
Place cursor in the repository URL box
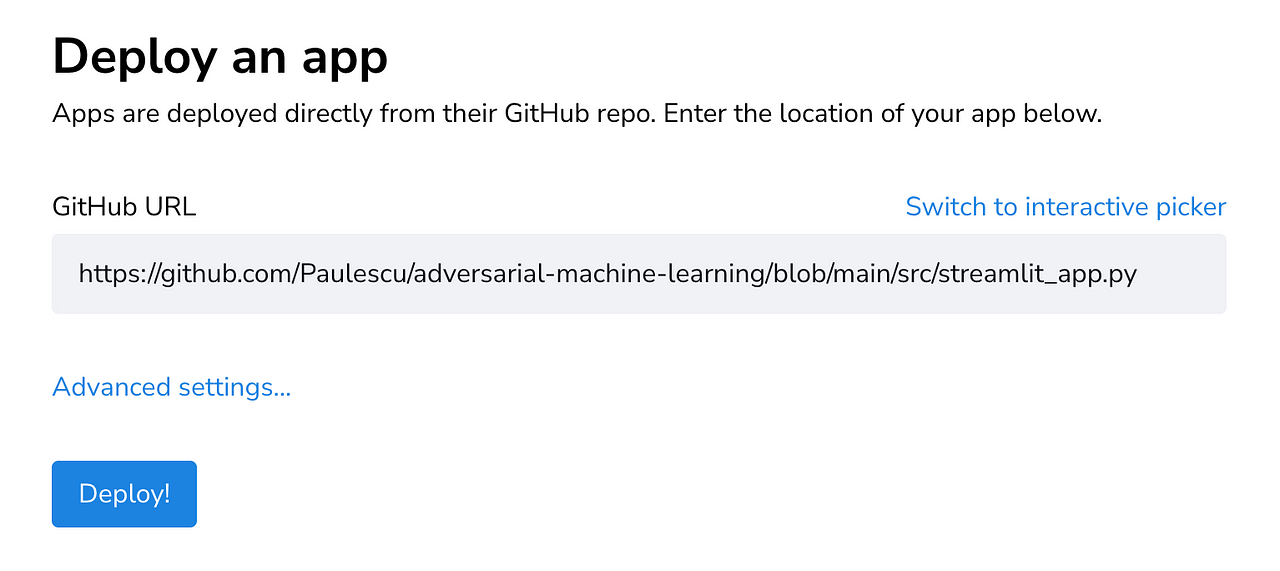pos(638,274)
